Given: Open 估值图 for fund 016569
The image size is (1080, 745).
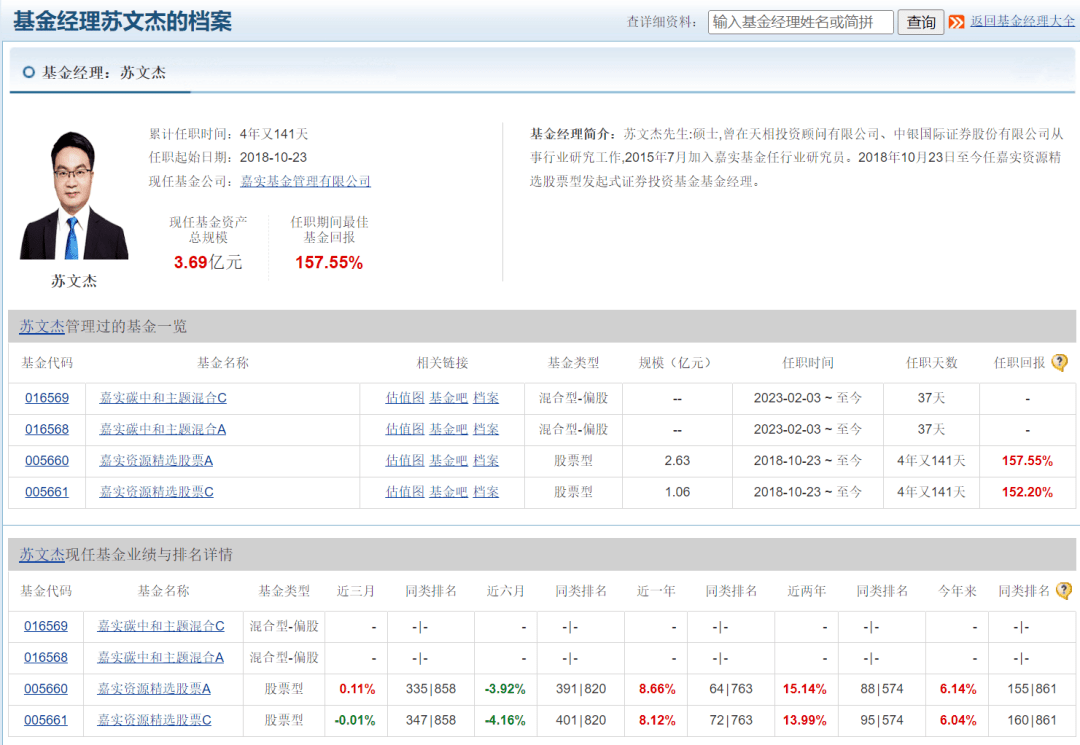Looking at the screenshot, I should [405, 398].
